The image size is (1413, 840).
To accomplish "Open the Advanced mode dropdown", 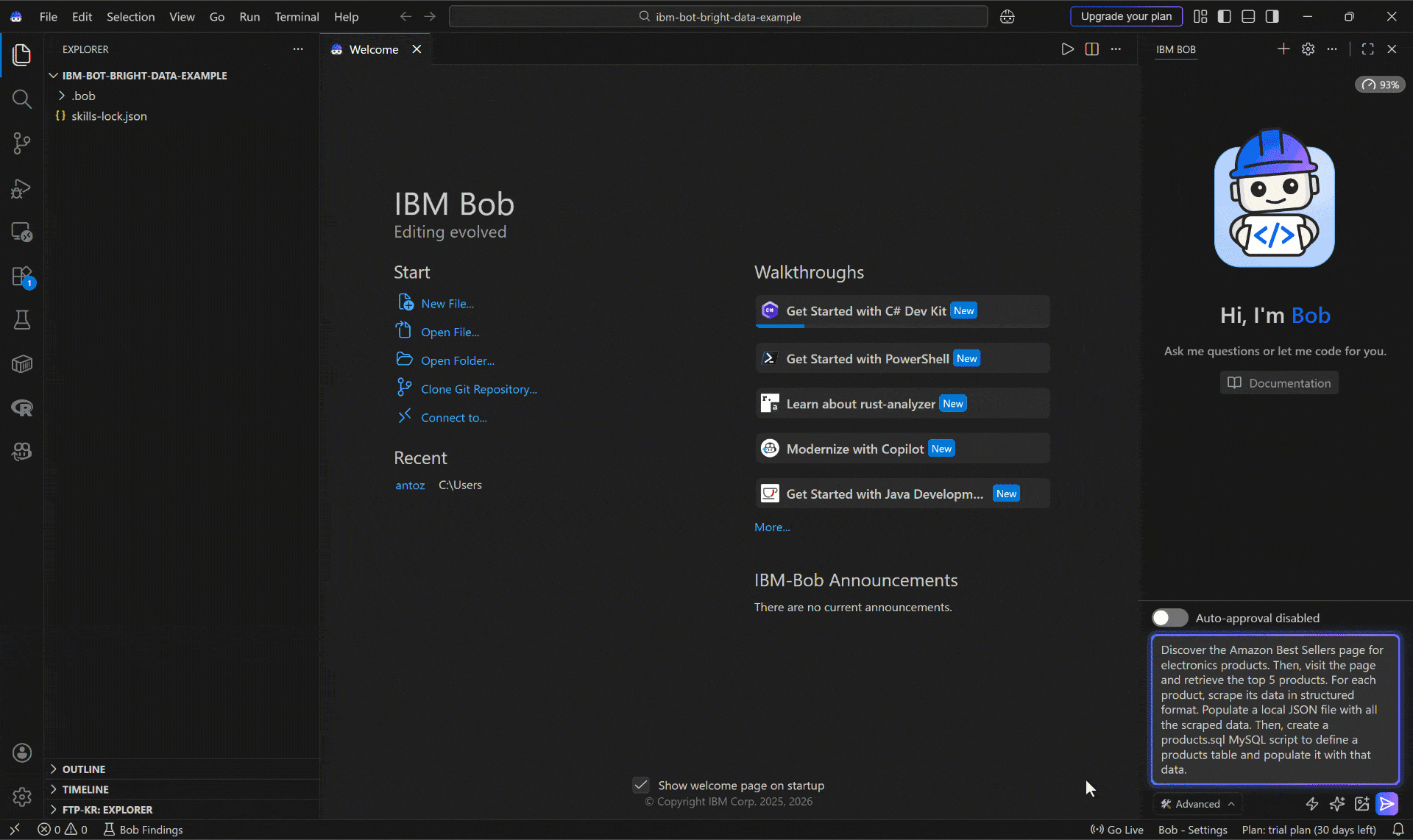I will pos(1198,804).
